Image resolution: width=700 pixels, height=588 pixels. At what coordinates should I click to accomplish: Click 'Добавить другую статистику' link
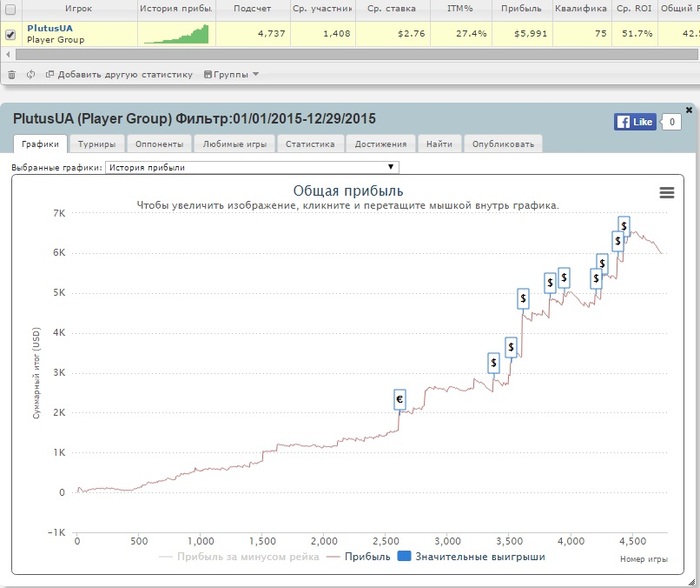click(x=119, y=75)
